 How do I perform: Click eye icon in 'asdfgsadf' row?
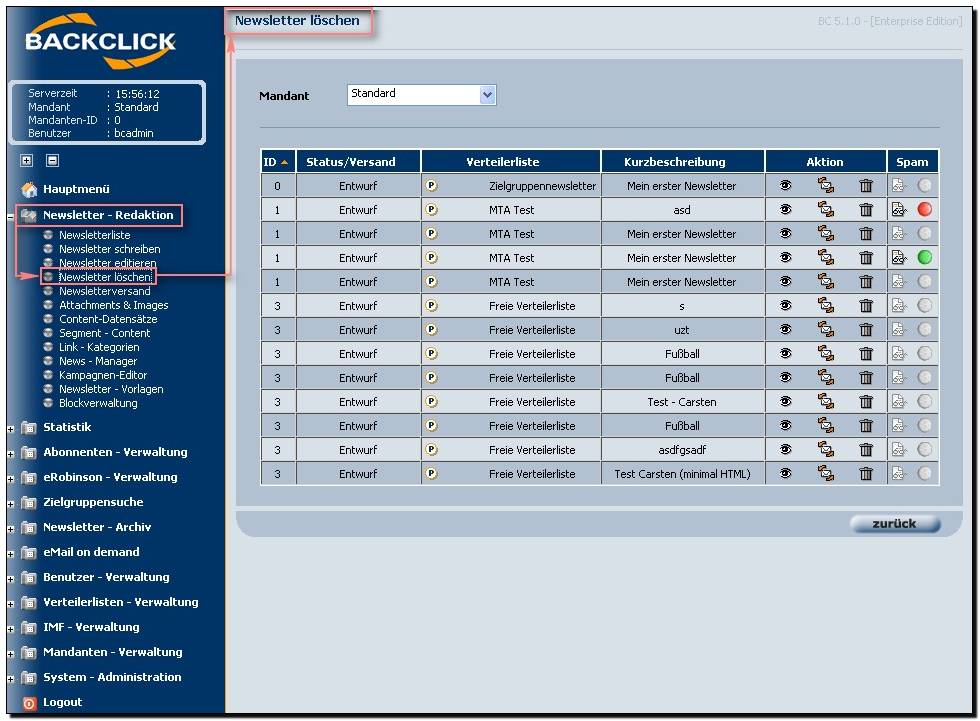click(786, 449)
